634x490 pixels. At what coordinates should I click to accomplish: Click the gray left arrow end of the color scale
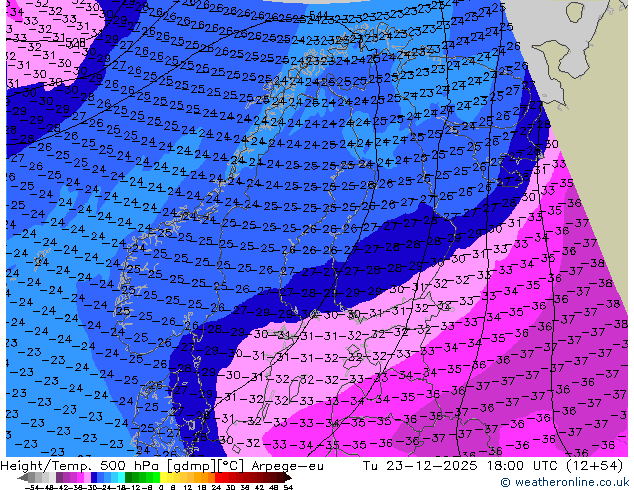pyautogui.click(x=23, y=478)
